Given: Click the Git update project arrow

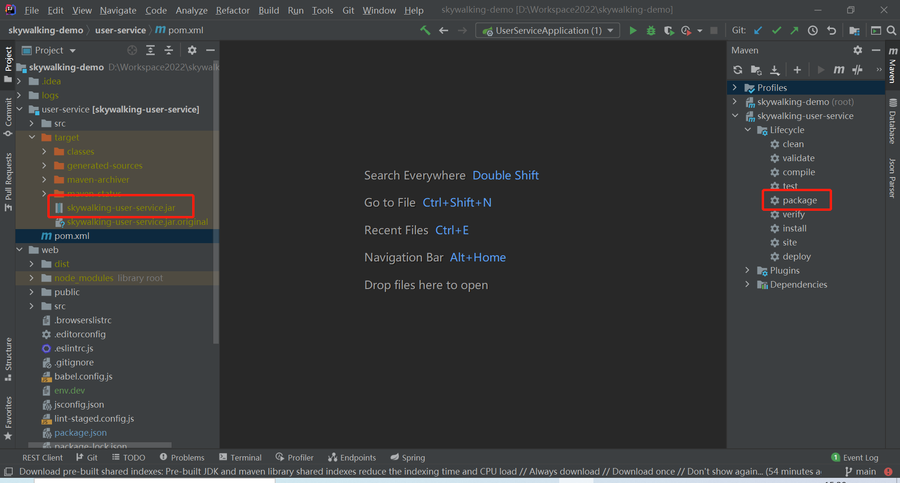Looking at the screenshot, I should point(758,30).
